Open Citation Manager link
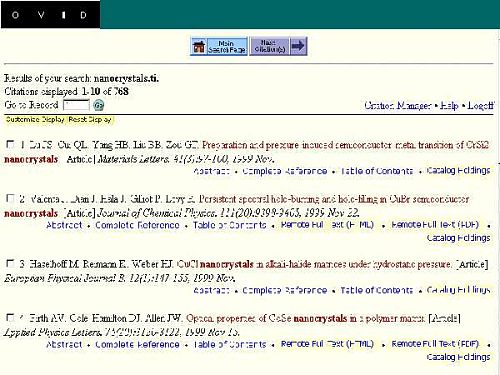This screenshot has height=375, width=500. coord(398,106)
